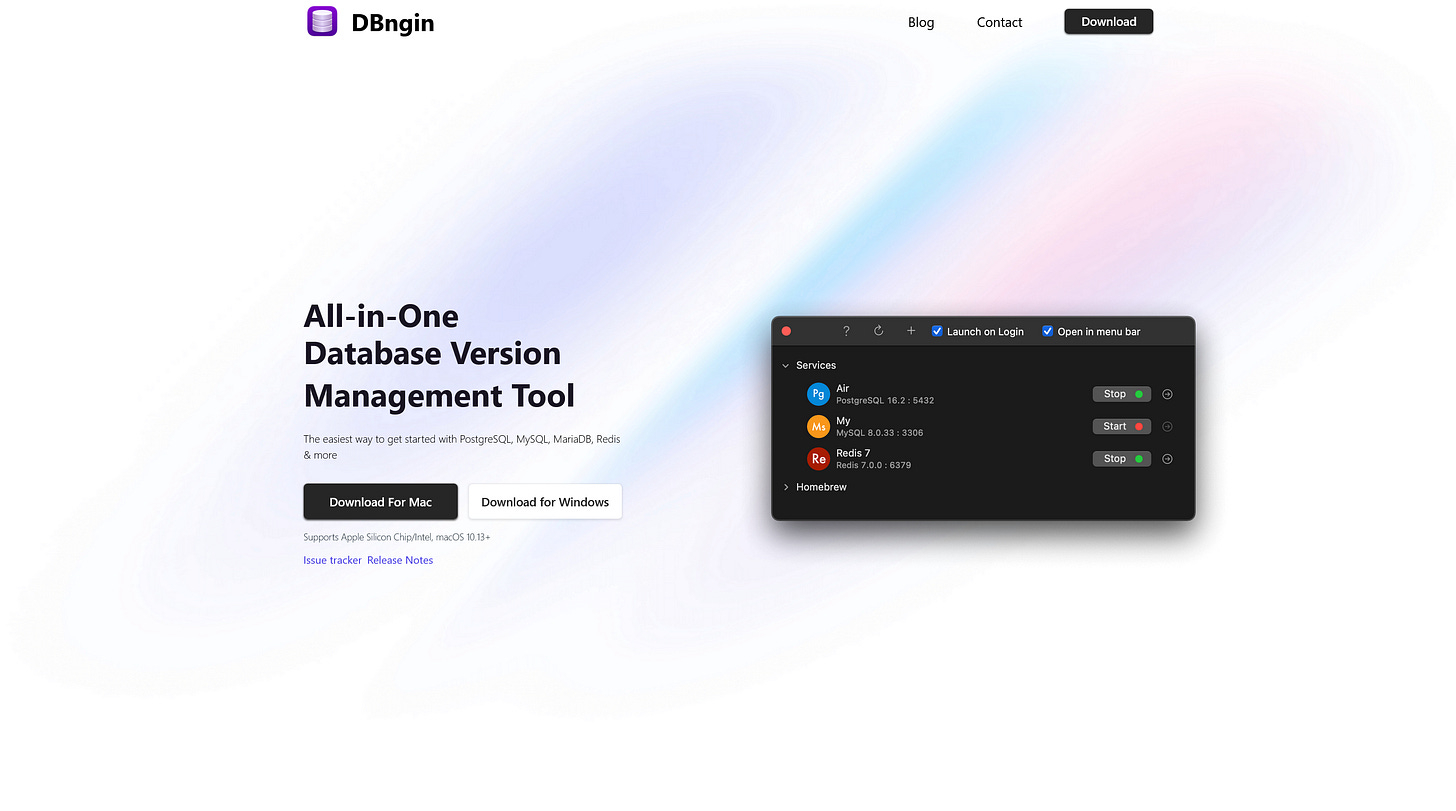Click the arrow icon for Air service

click(x=1167, y=394)
